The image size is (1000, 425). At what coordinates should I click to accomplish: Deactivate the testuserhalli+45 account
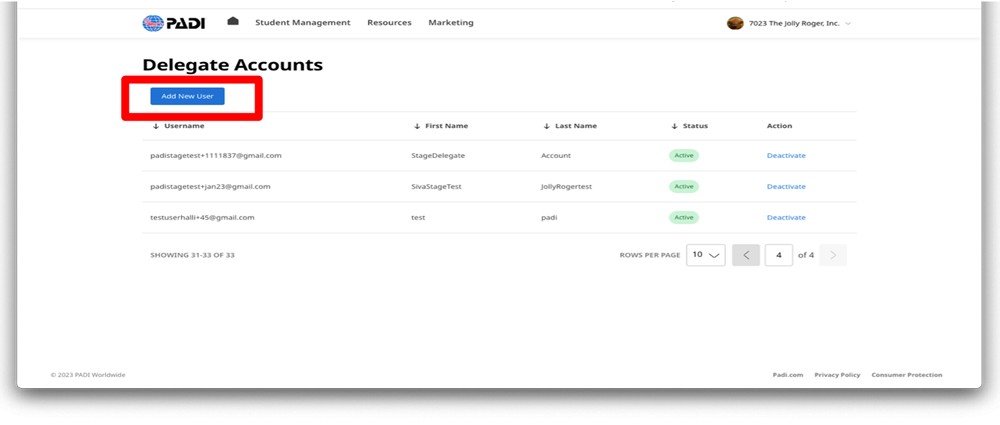click(x=786, y=217)
